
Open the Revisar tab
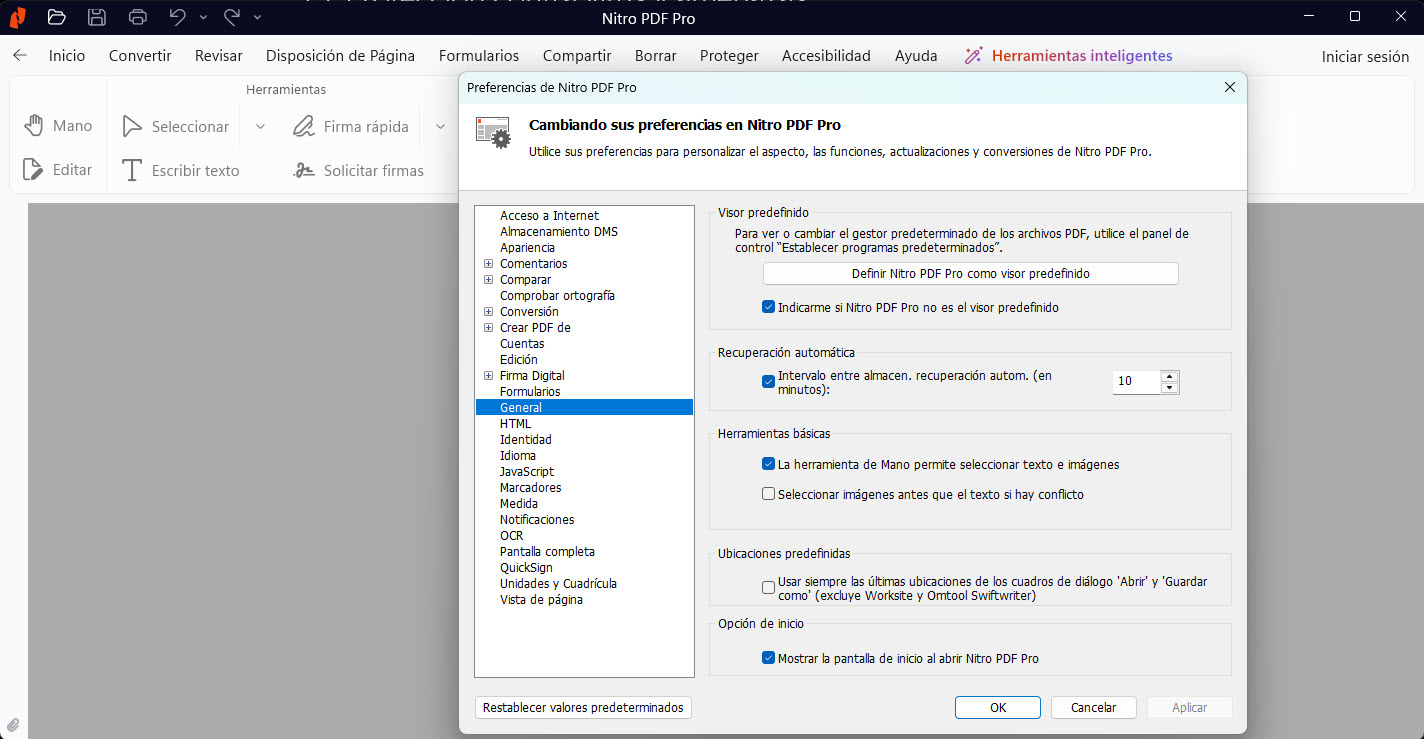tap(219, 56)
